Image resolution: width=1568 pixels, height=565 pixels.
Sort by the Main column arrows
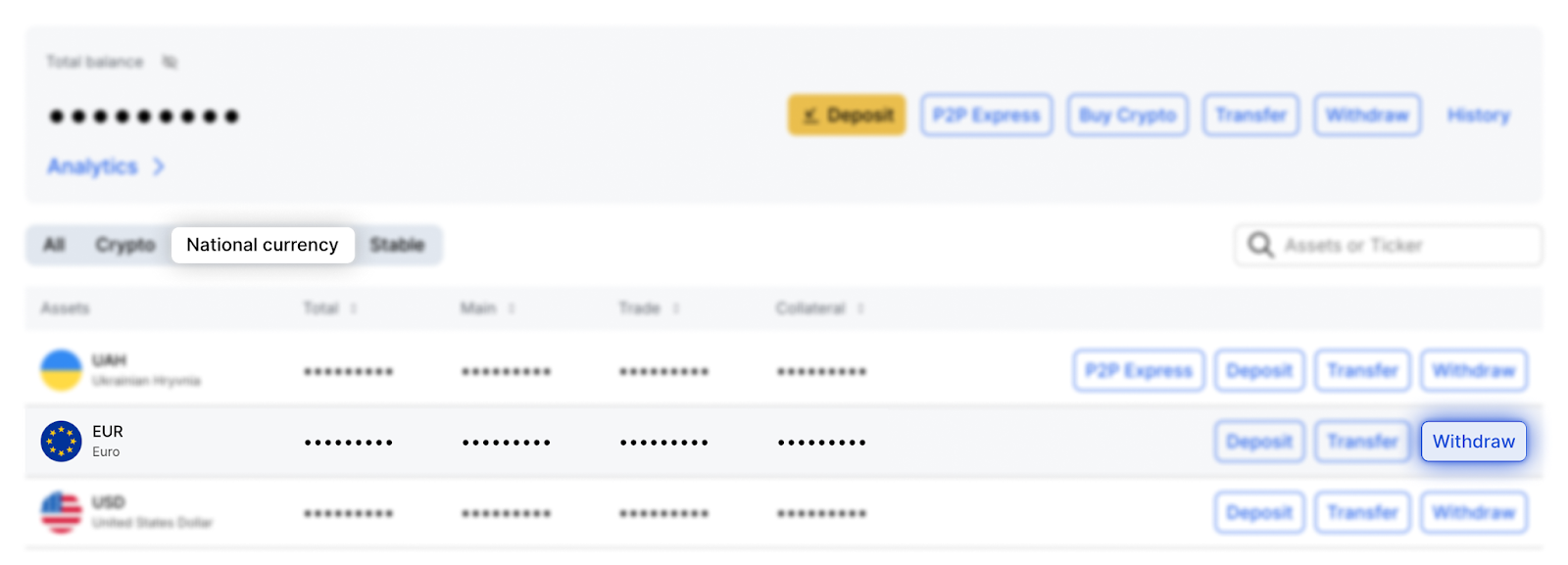pos(512,308)
